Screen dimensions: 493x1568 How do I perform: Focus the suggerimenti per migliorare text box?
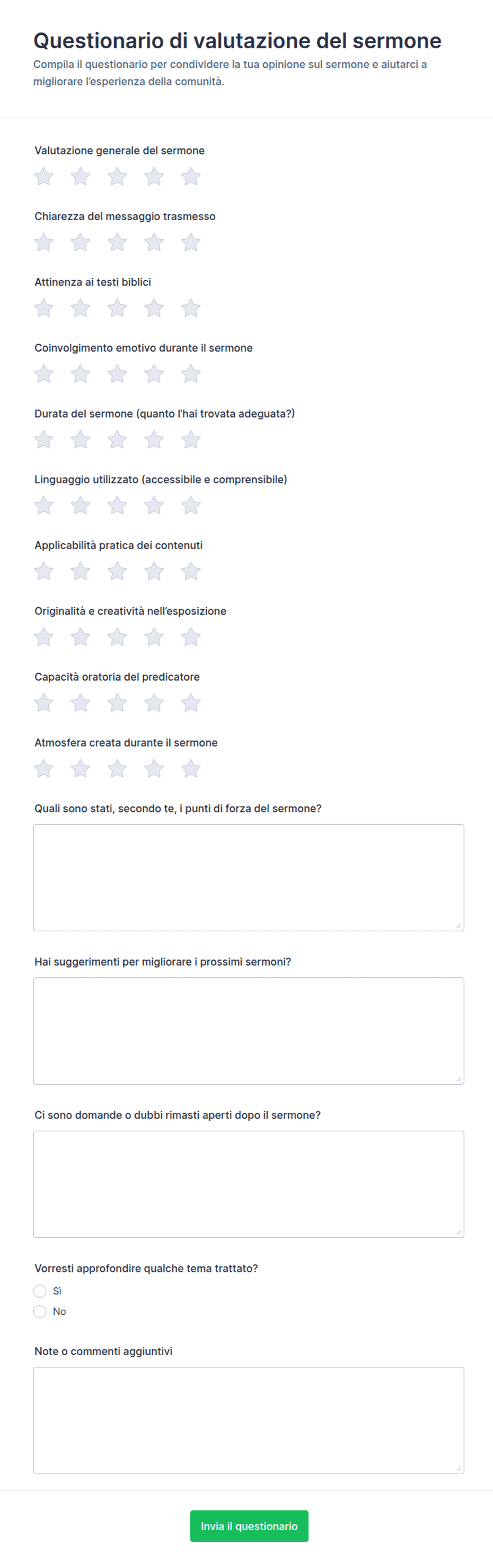point(249,1030)
